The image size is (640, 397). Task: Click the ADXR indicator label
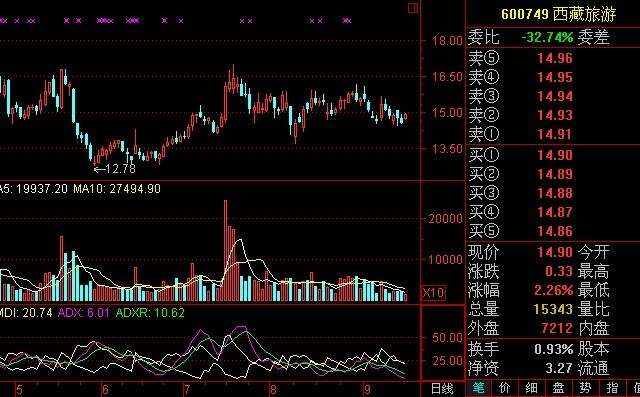coord(150,313)
